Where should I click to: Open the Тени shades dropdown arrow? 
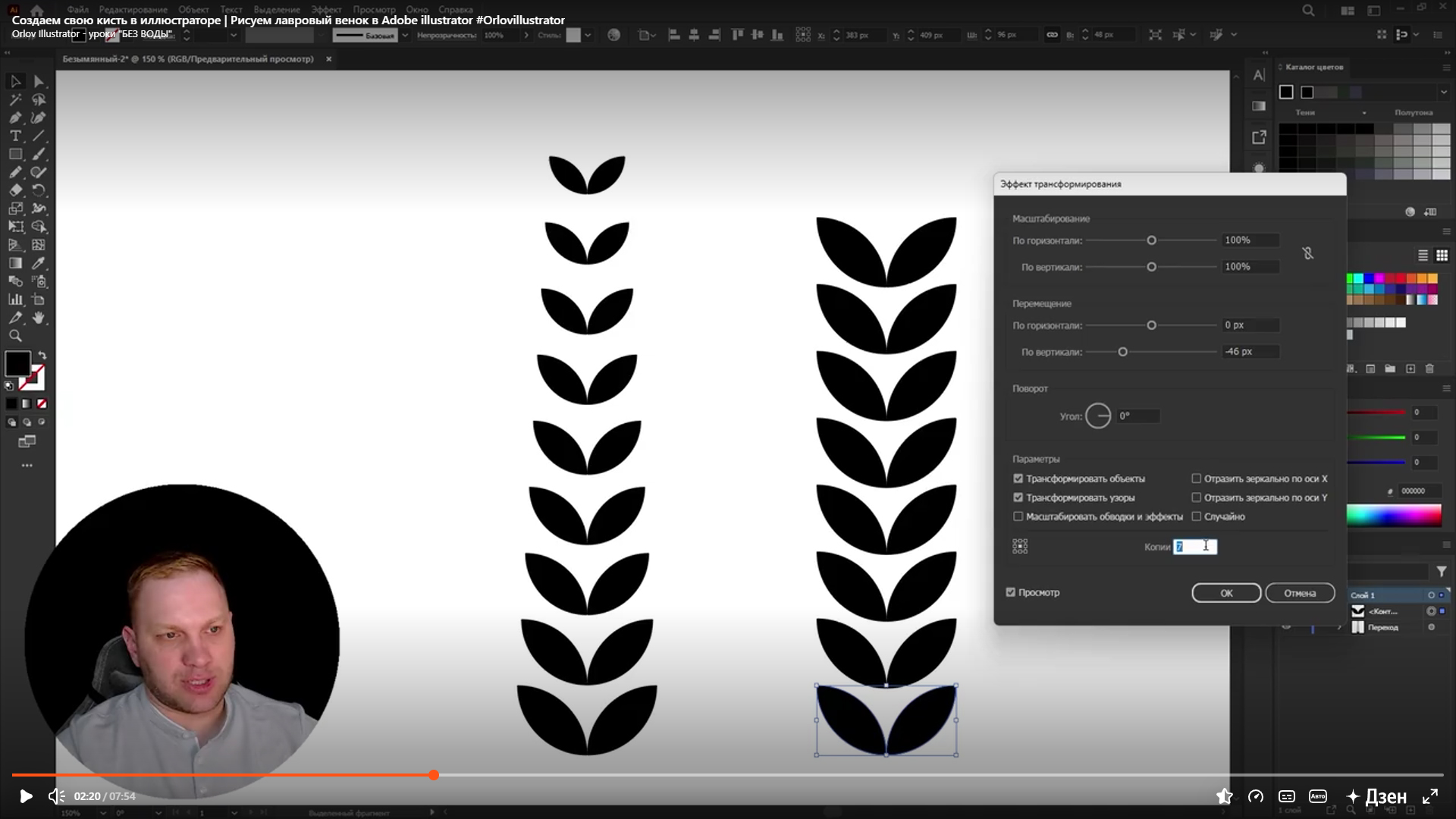coord(1363,113)
